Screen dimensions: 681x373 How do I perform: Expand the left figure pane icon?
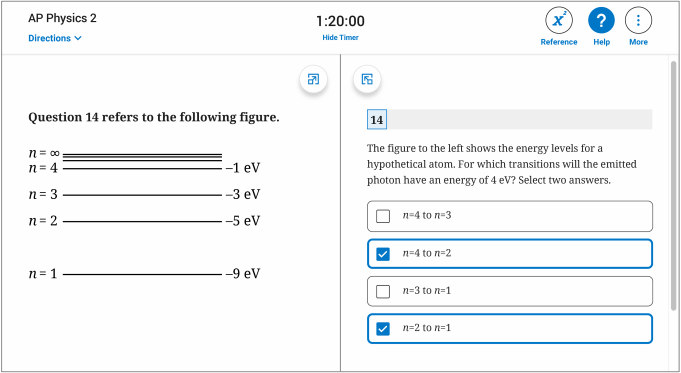pyautogui.click(x=313, y=79)
